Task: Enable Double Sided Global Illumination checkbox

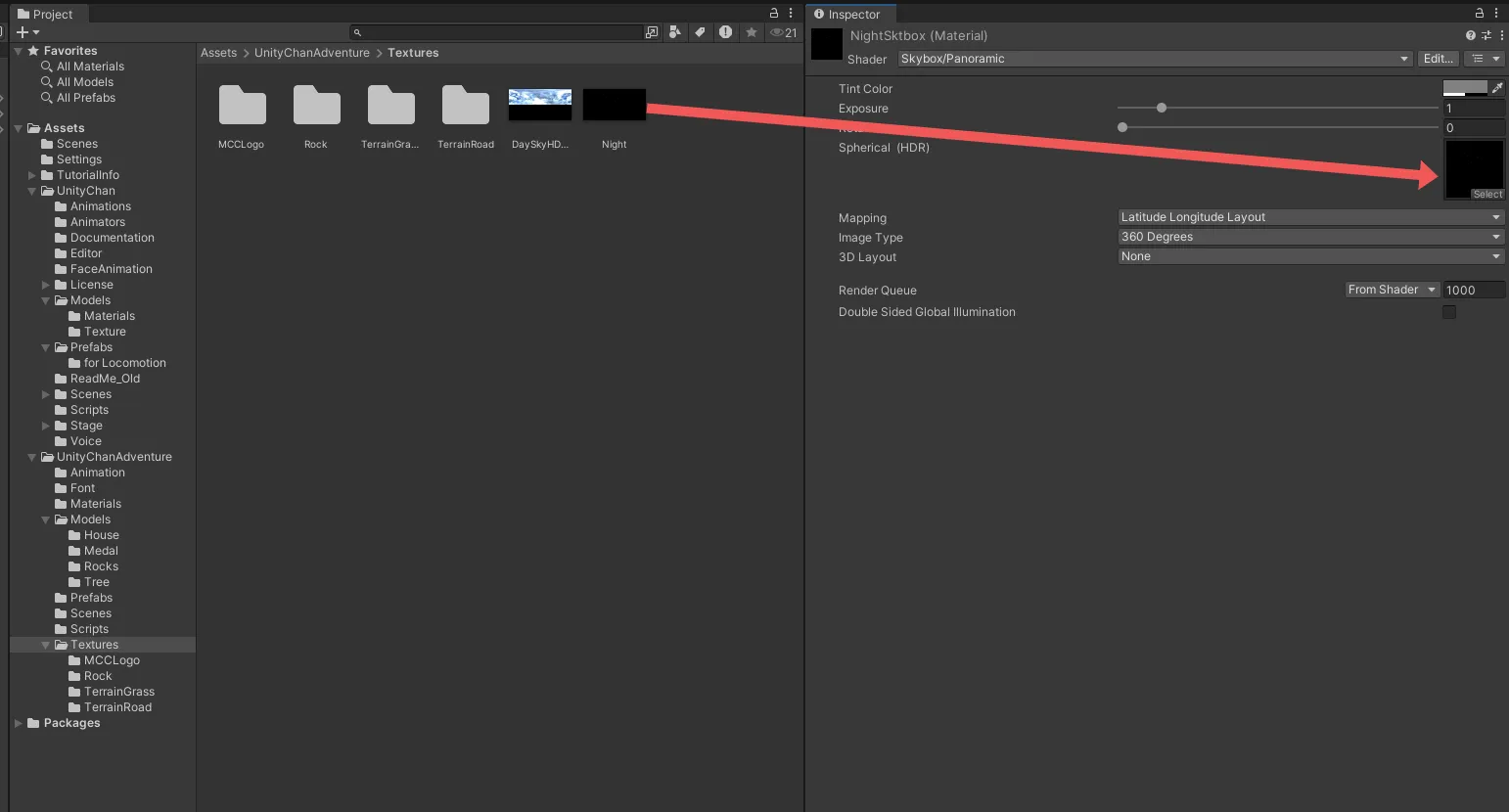Action: (1449, 312)
